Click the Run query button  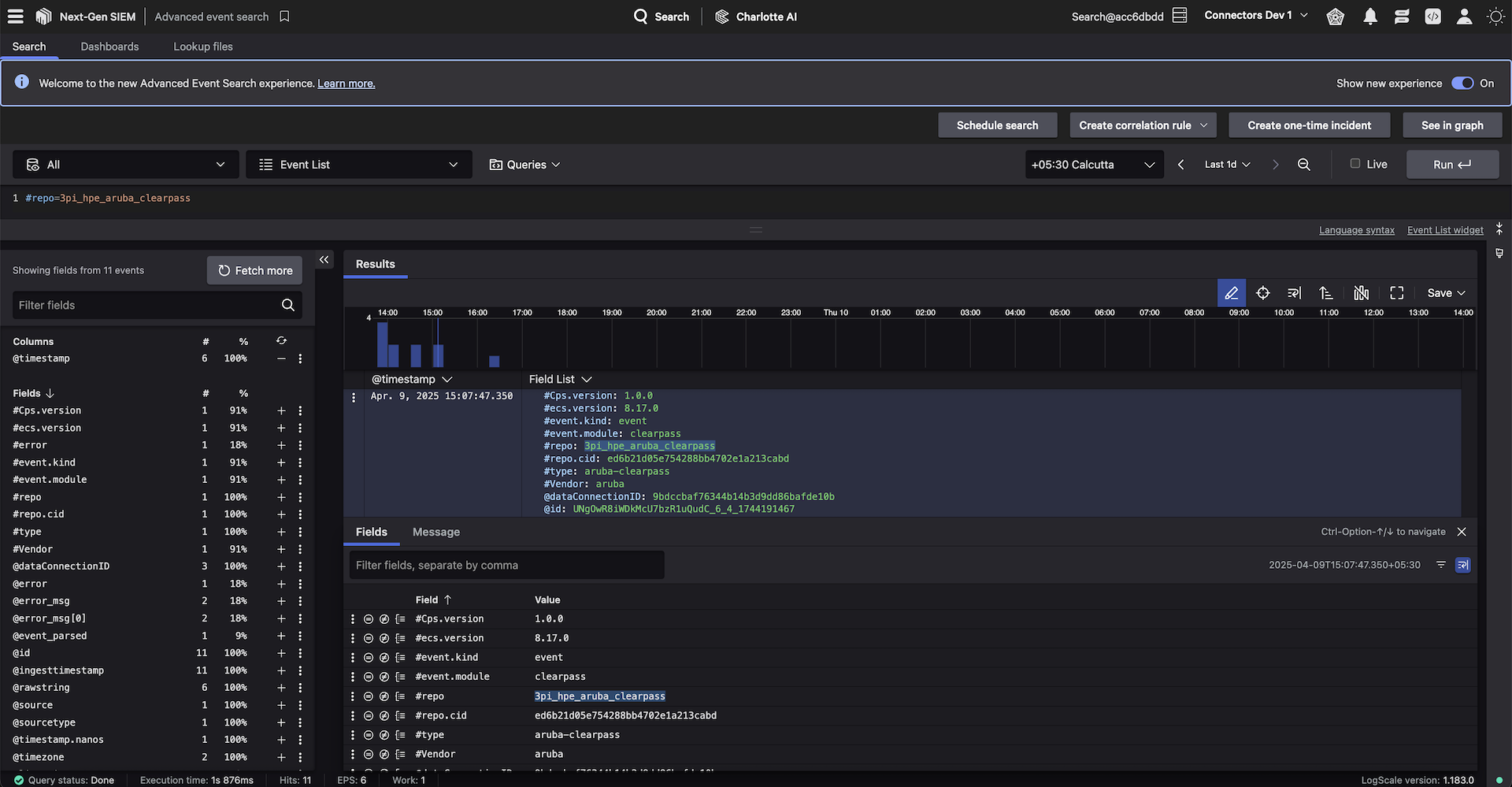pos(1451,165)
